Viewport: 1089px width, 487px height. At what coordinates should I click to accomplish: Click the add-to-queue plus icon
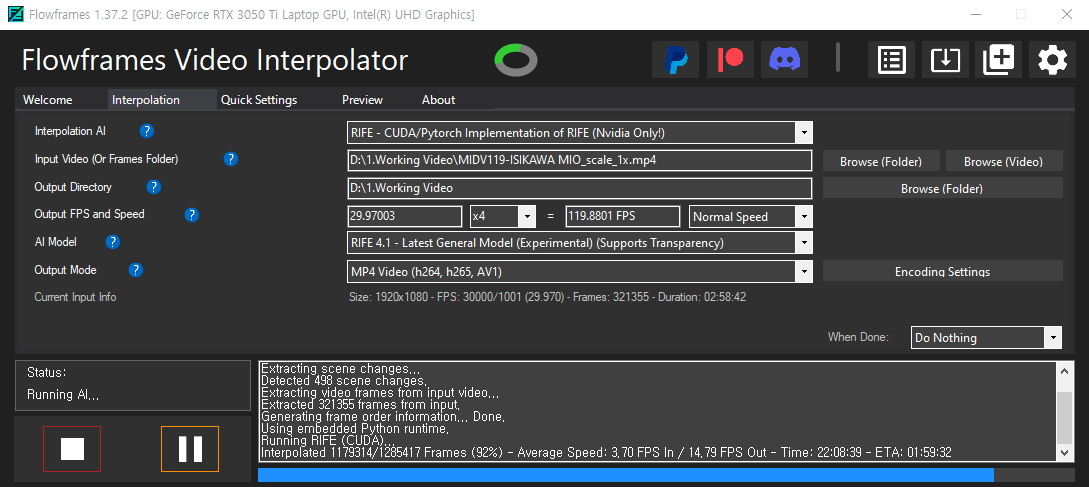click(999, 60)
